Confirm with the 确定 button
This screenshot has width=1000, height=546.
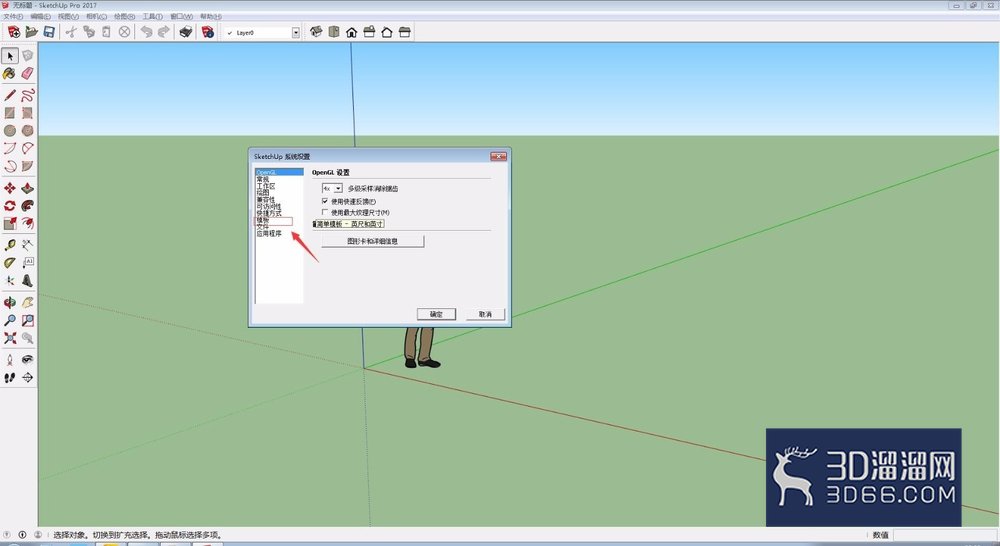[x=436, y=314]
